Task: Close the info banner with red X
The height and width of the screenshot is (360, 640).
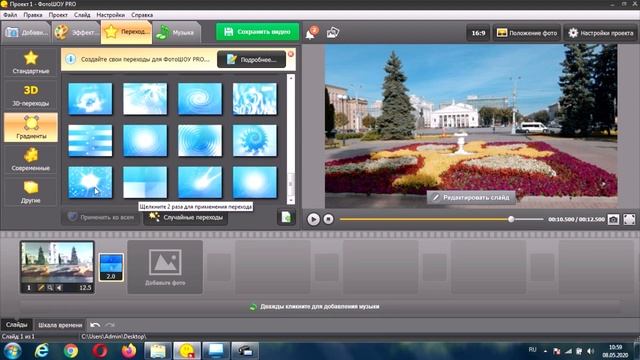Action: click(291, 54)
